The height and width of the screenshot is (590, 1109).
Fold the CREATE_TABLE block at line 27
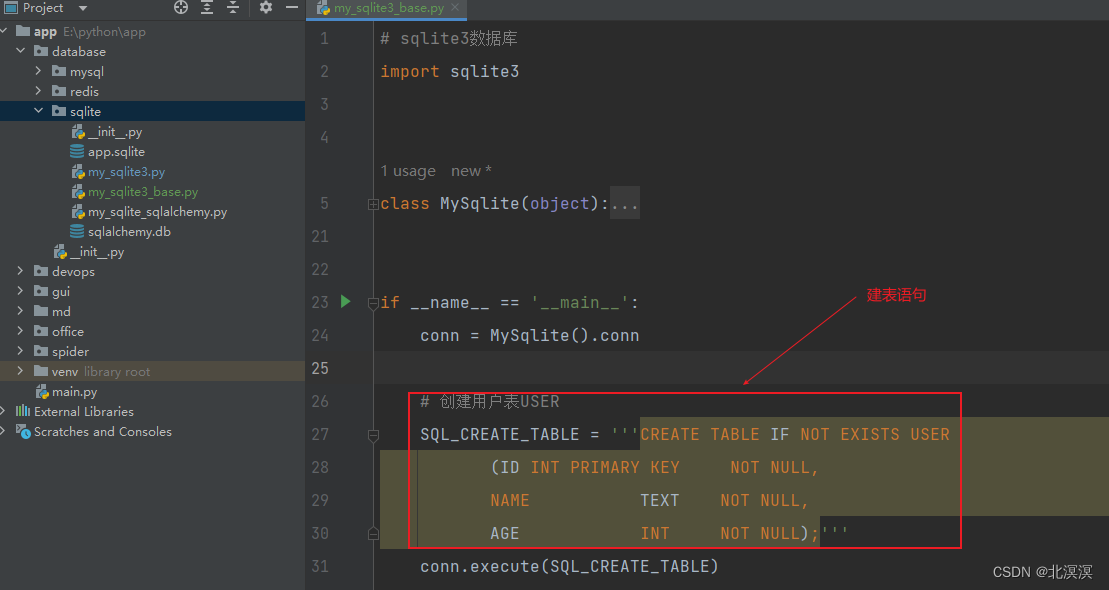373,435
